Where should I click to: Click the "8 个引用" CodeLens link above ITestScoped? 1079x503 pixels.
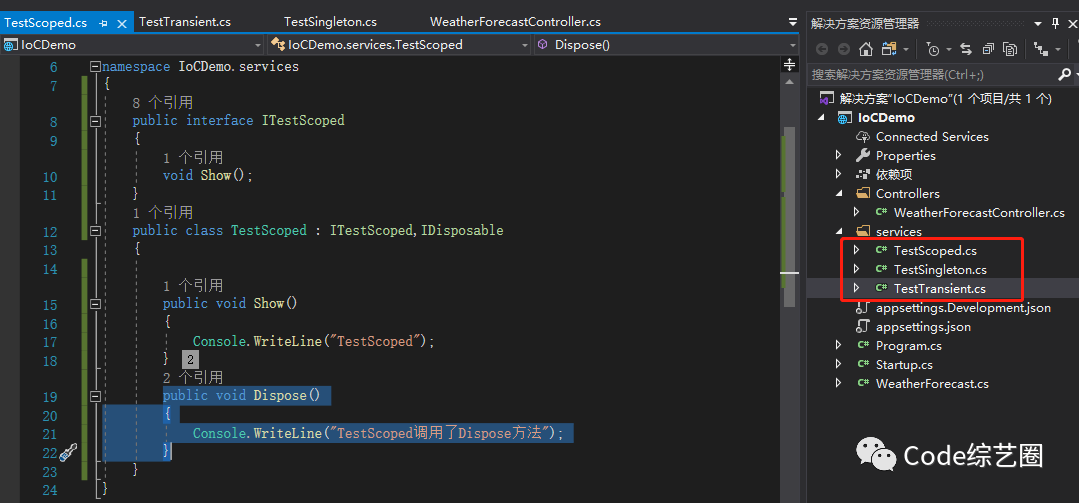pyautogui.click(x=162, y=103)
